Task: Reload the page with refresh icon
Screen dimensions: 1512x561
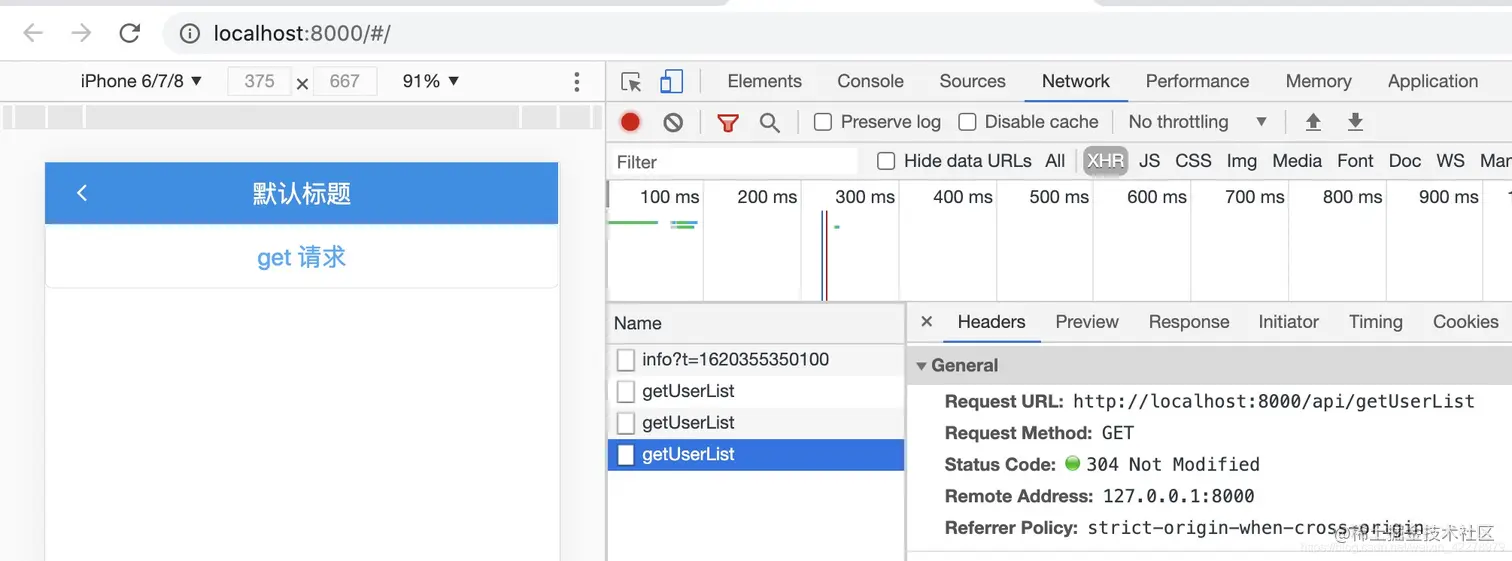Action: point(129,33)
